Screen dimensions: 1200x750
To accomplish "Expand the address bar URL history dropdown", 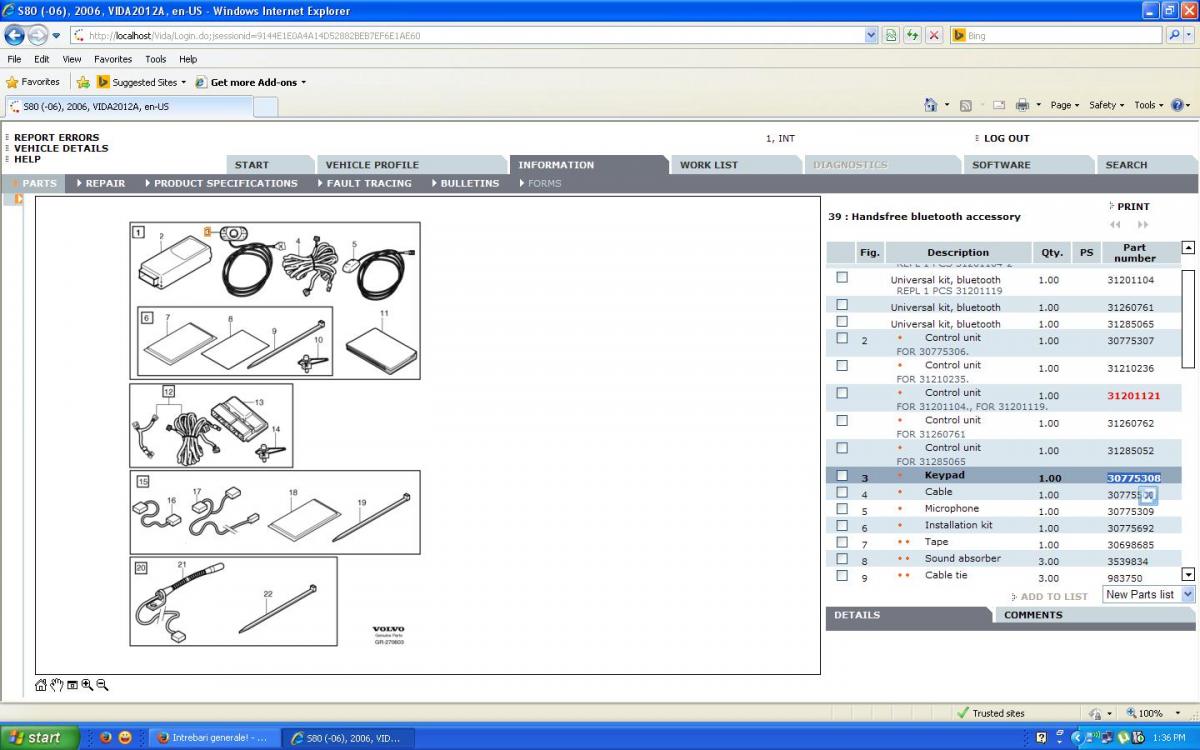I will coord(870,35).
